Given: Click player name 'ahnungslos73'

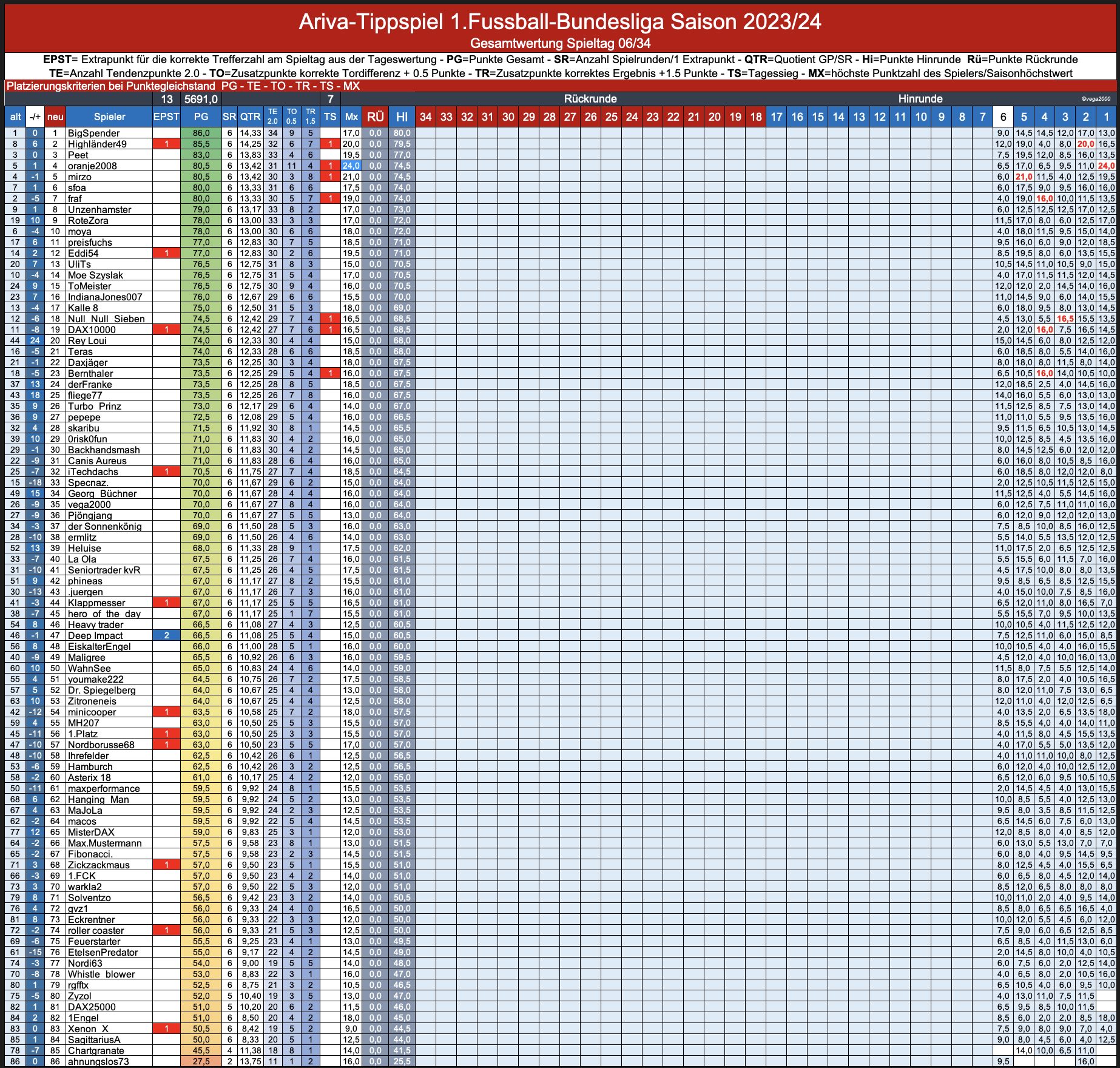Looking at the screenshot, I should click(98, 1061).
